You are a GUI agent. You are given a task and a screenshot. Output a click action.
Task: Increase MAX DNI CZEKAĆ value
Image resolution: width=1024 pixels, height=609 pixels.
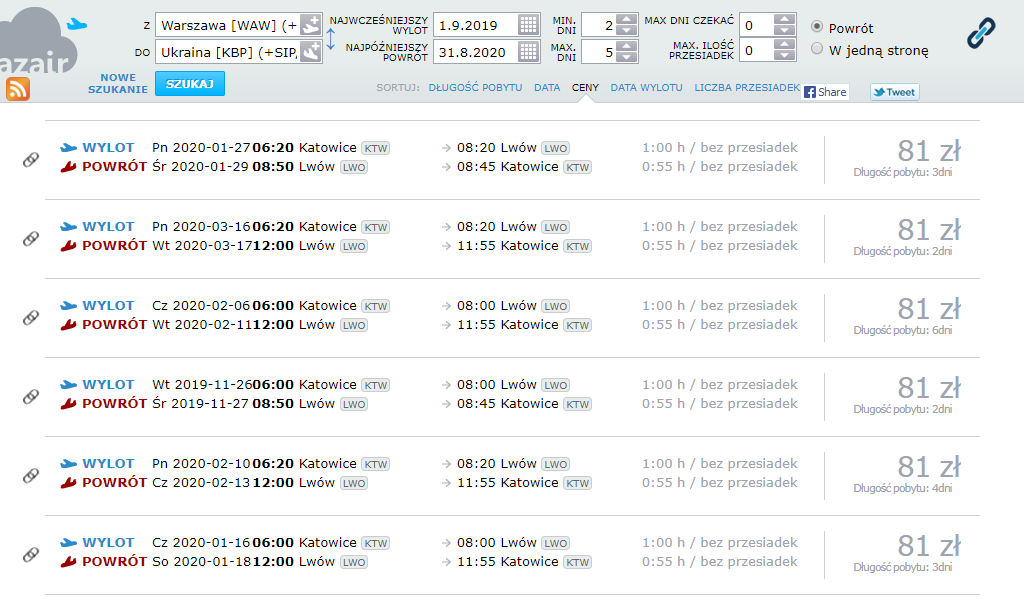click(x=784, y=19)
